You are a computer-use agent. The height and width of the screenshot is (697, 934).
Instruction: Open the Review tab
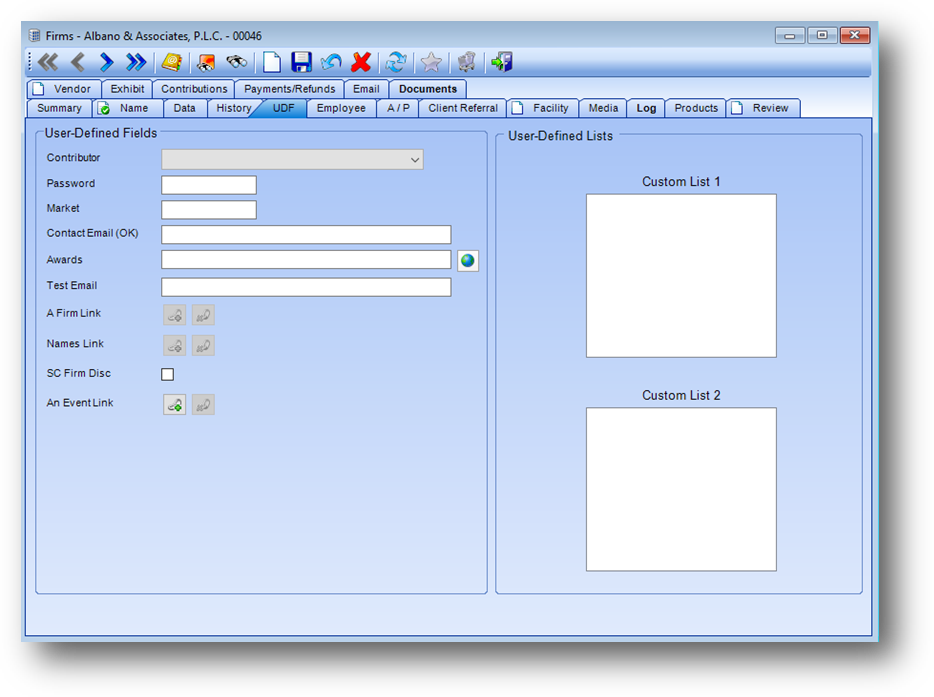763,108
